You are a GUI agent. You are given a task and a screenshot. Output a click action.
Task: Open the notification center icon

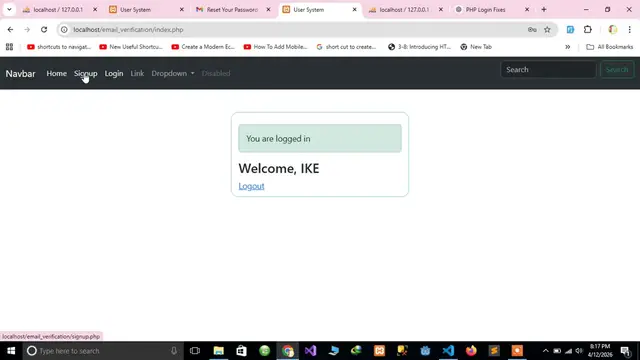625,351
